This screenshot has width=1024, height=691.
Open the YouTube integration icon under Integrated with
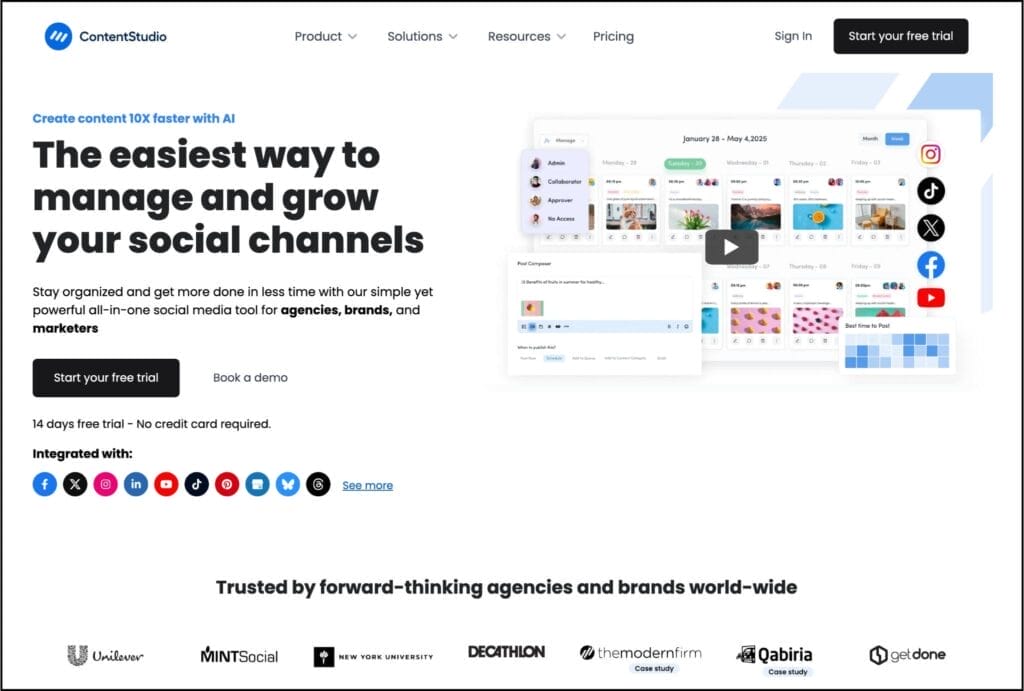point(166,485)
